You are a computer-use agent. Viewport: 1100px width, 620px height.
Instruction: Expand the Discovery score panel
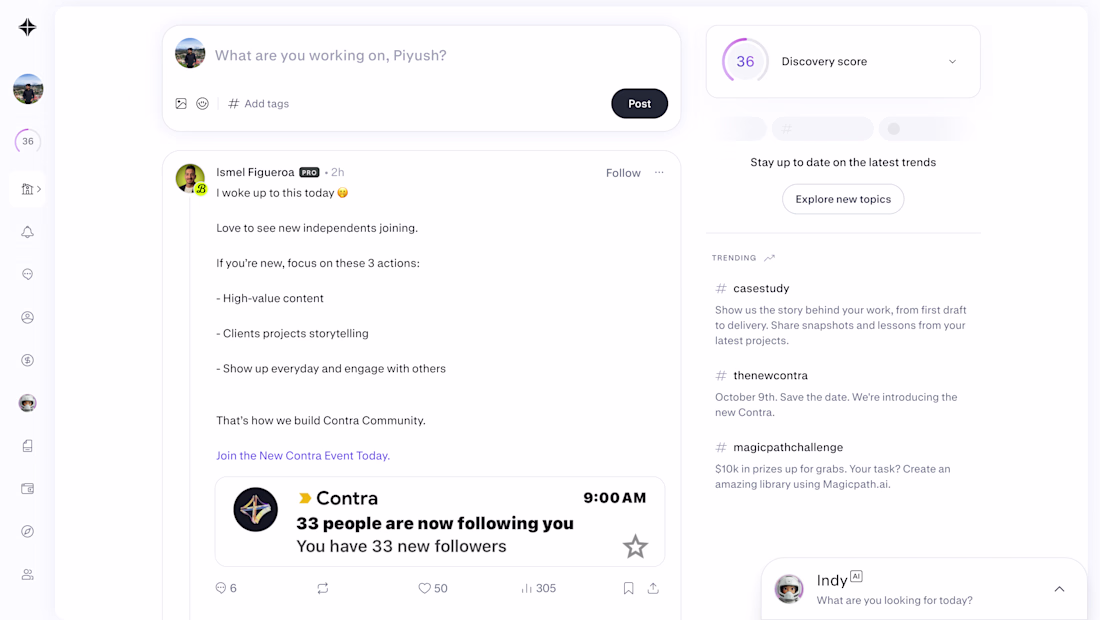[x=952, y=62]
